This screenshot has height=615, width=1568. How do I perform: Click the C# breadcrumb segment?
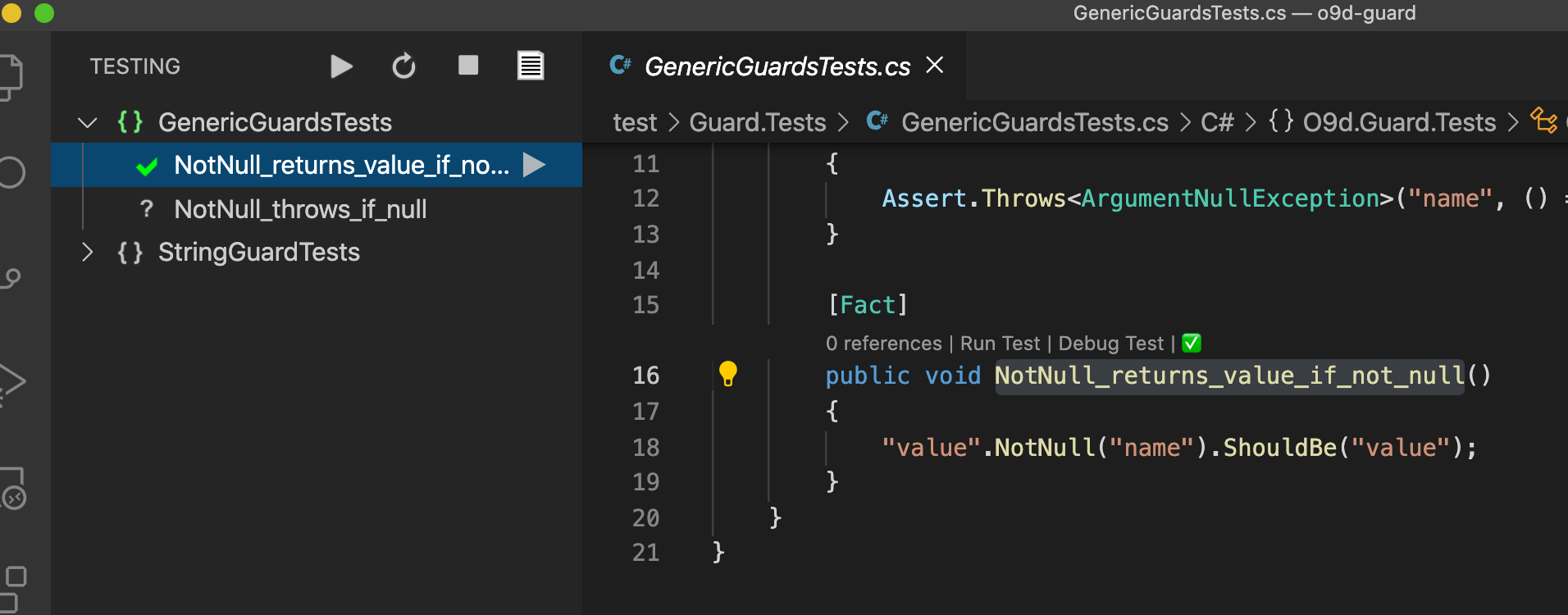coord(1217,122)
